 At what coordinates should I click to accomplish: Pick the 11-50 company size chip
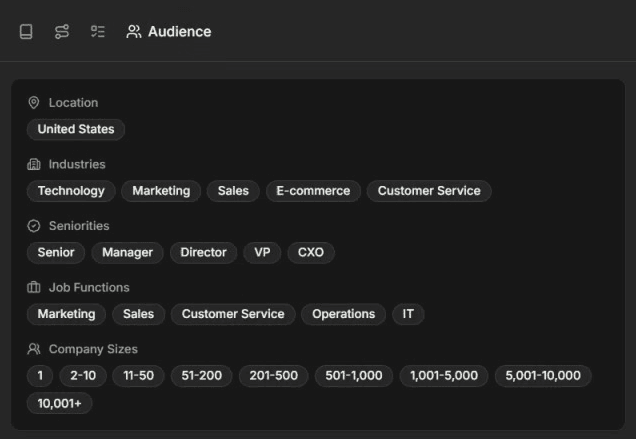138,376
